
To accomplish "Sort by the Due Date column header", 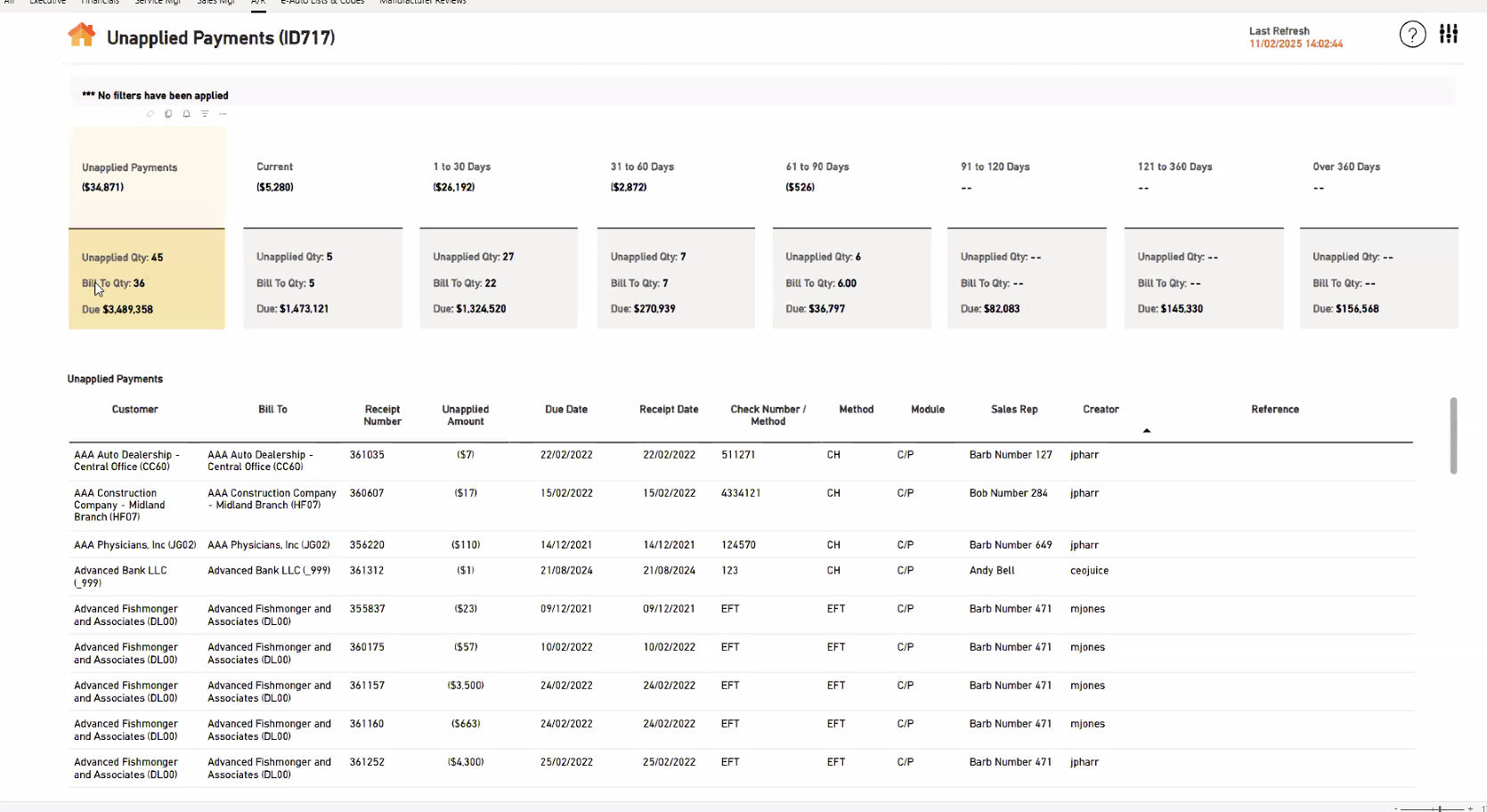I will pyautogui.click(x=566, y=410).
